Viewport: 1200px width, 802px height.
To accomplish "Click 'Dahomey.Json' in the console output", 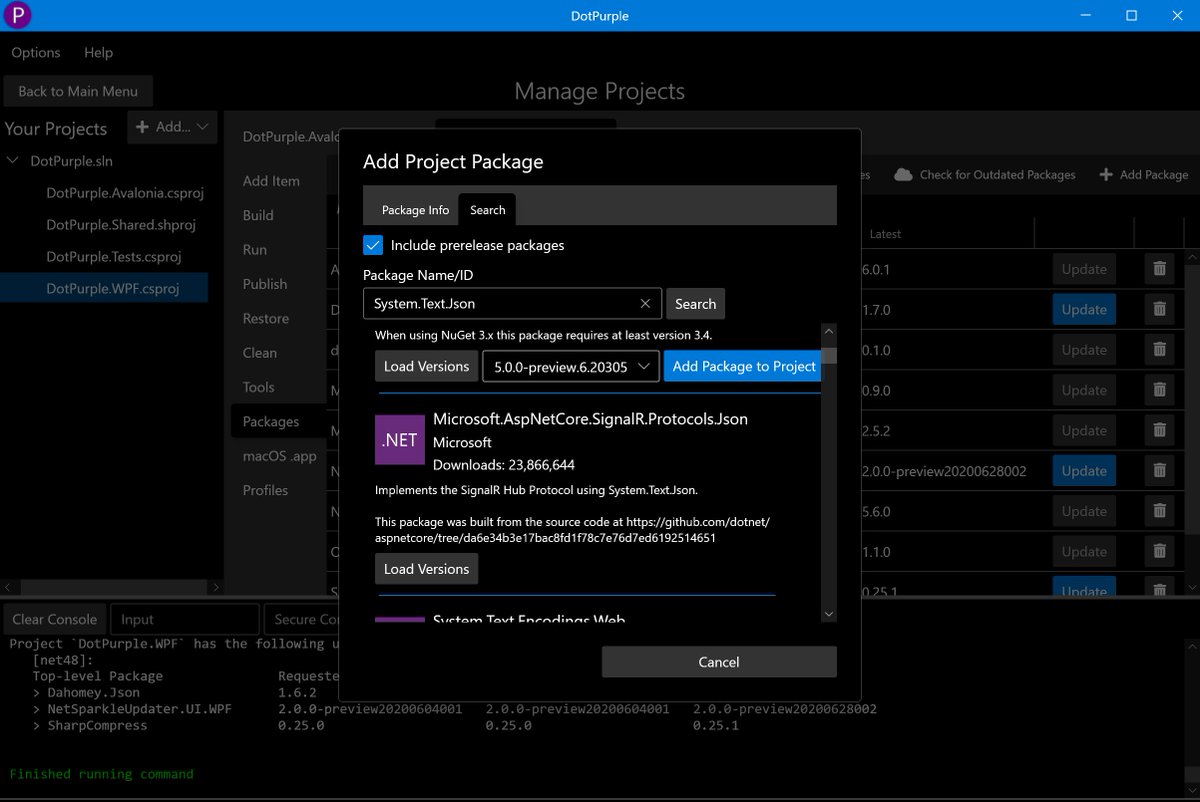I will point(94,692).
